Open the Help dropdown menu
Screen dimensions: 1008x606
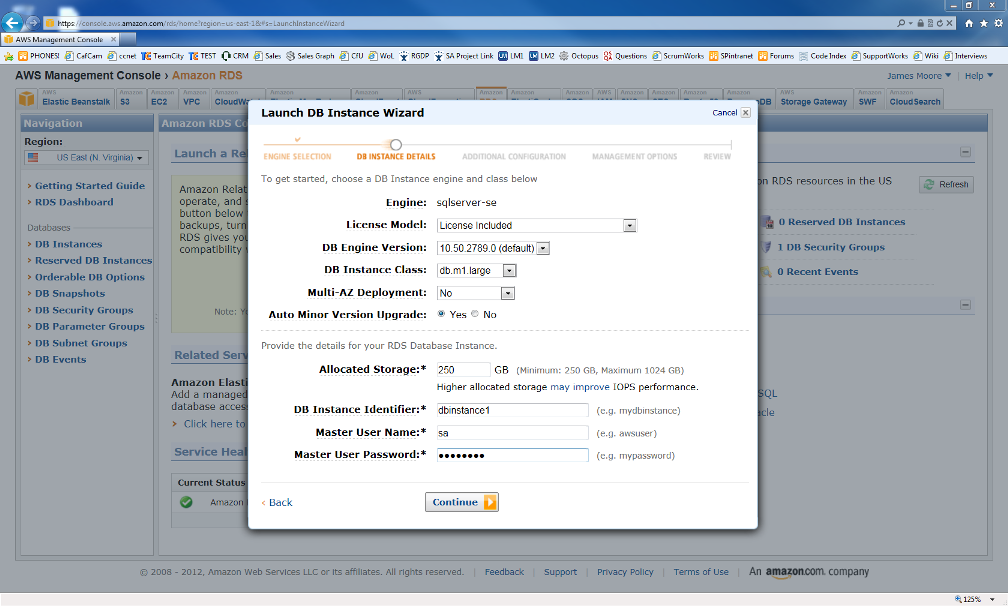(979, 76)
